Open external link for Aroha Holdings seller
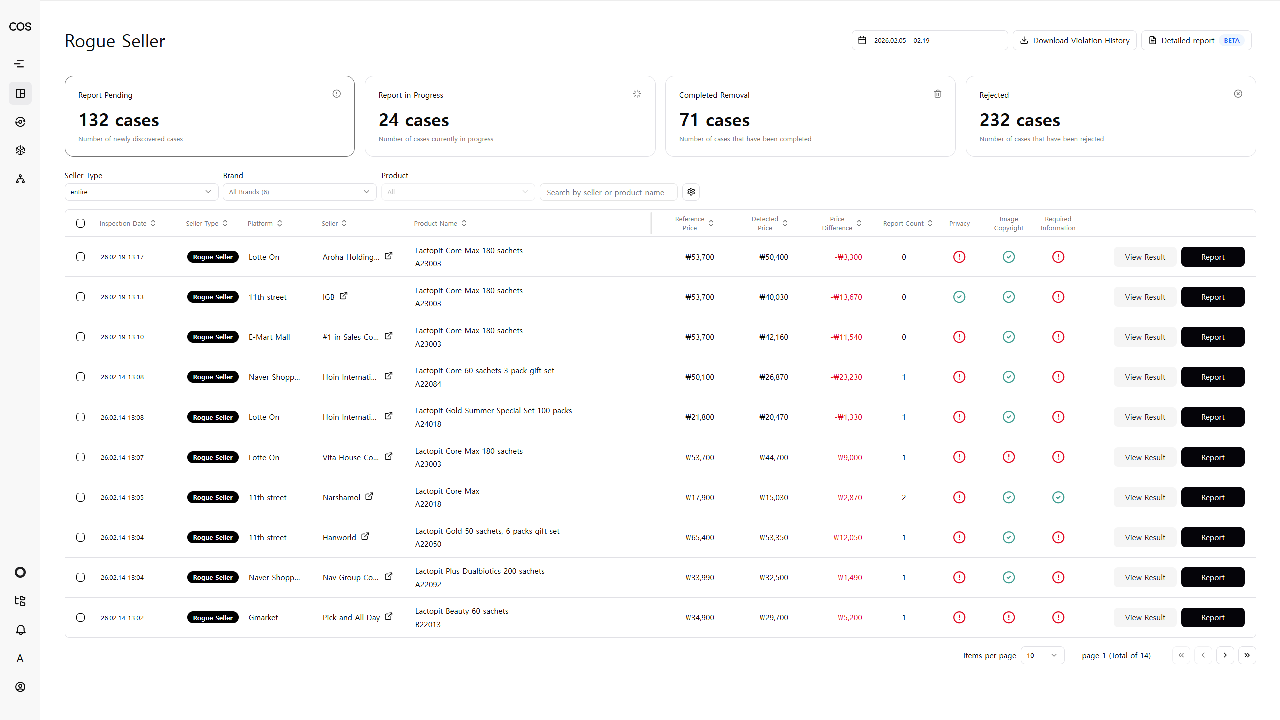Image resolution: width=1280 pixels, height=720 pixels. point(389,256)
